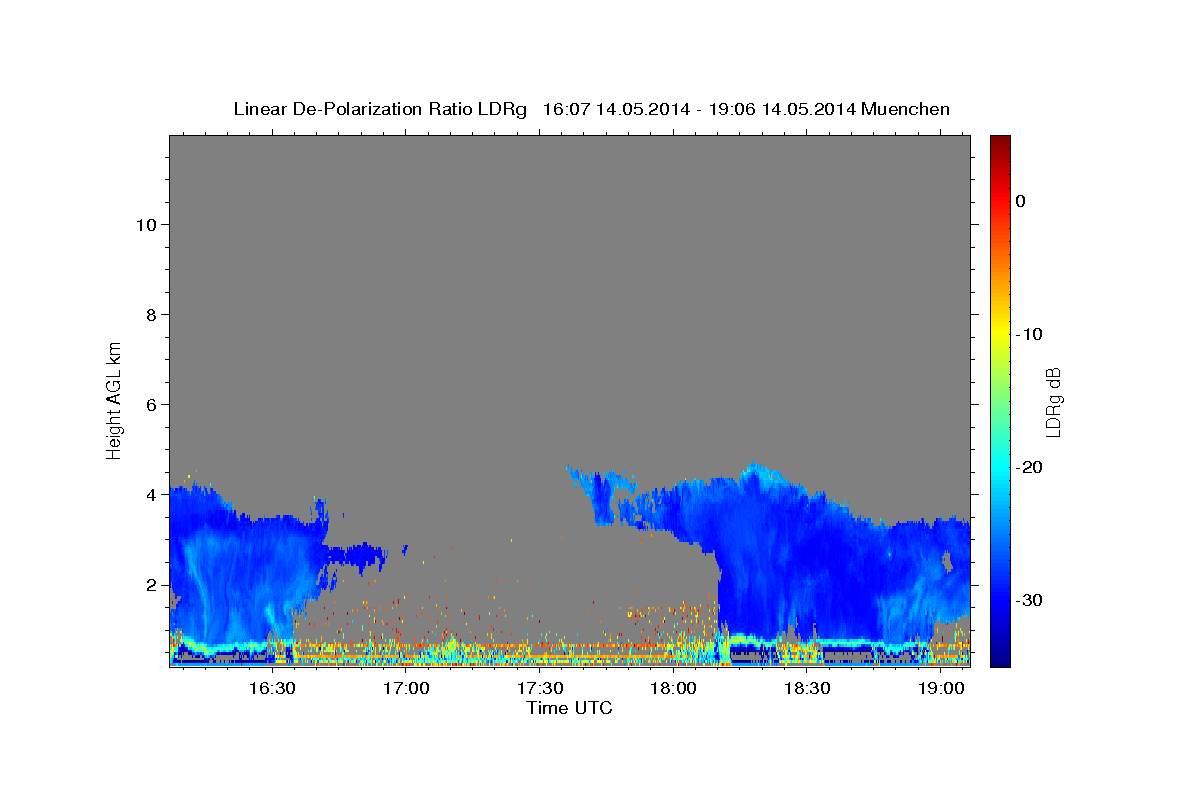
Task: Click the height tick label '8'
Action: click(x=150, y=314)
